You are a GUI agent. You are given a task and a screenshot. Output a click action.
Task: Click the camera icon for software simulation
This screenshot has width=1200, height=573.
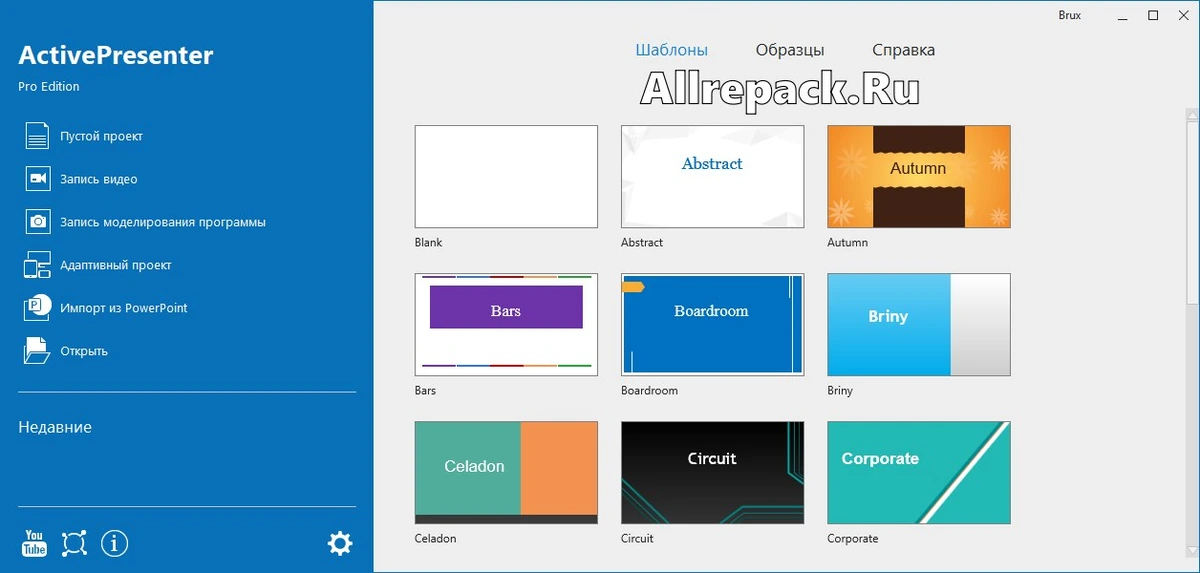37,222
